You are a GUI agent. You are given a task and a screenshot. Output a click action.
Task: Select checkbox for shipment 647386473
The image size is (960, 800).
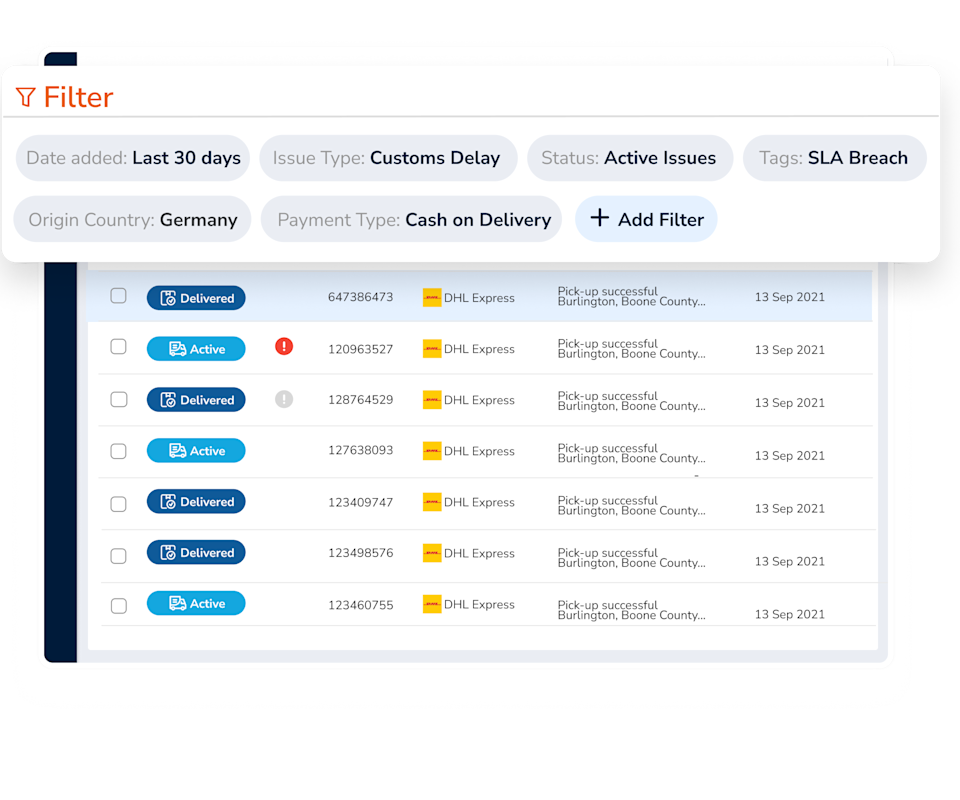[x=118, y=296]
